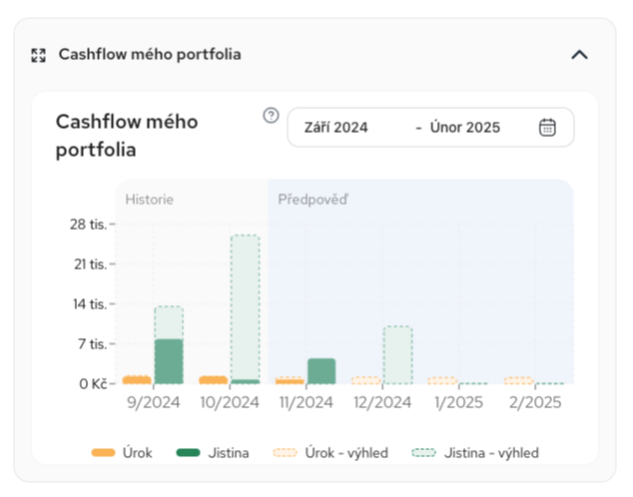The image size is (633, 497).
Task: Edit the Únor 2025 end date
Action: pos(465,128)
